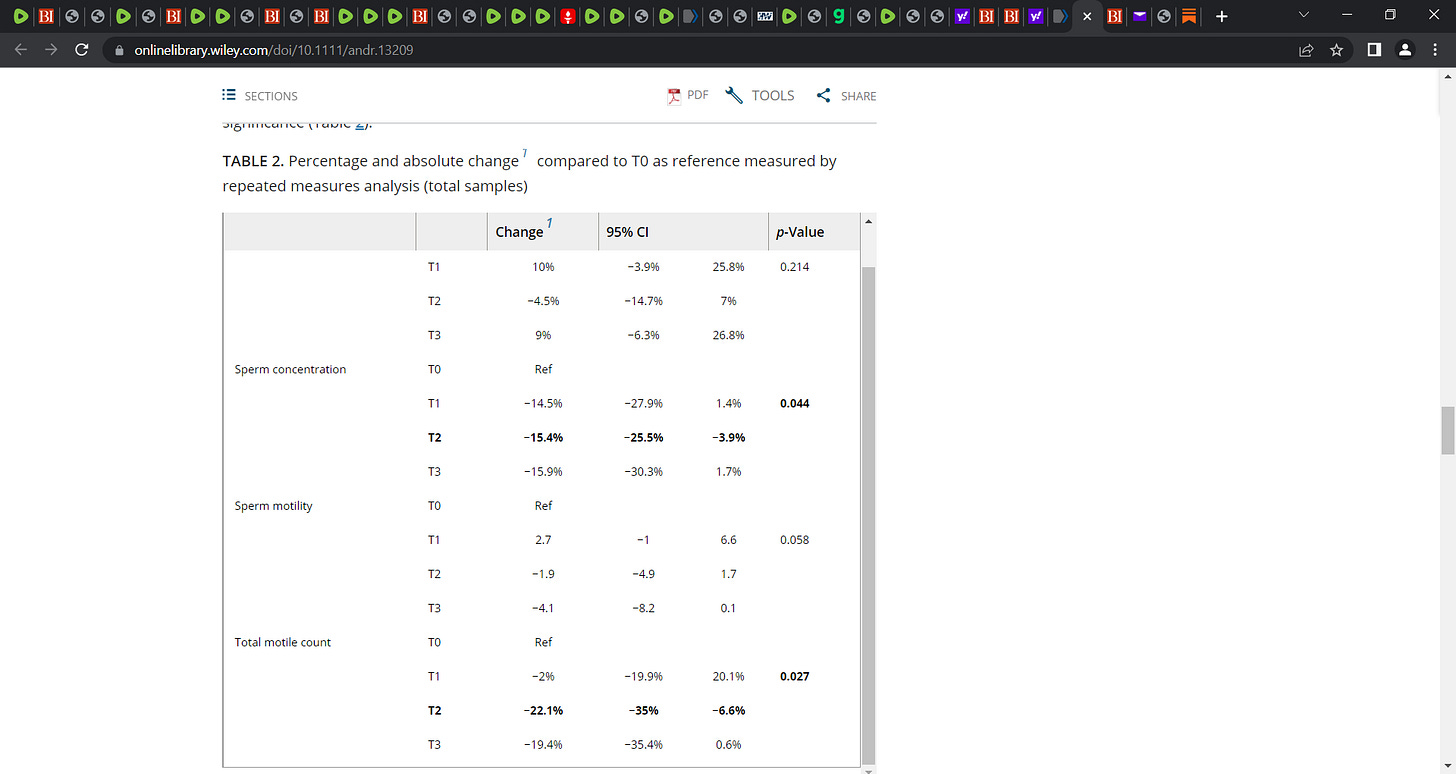Select the 'Sperm concentration' row label
The height and width of the screenshot is (774, 1456).
click(290, 369)
